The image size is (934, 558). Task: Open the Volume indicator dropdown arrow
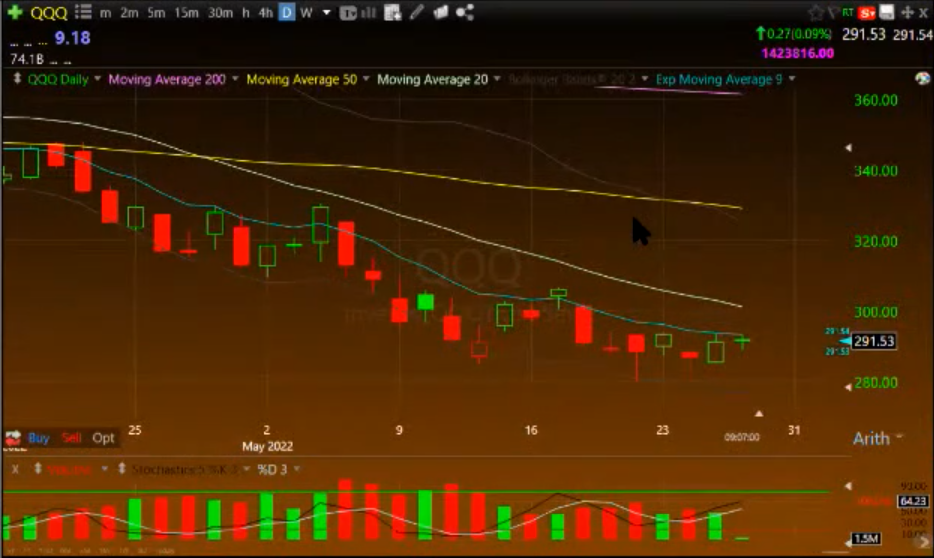click(104, 469)
